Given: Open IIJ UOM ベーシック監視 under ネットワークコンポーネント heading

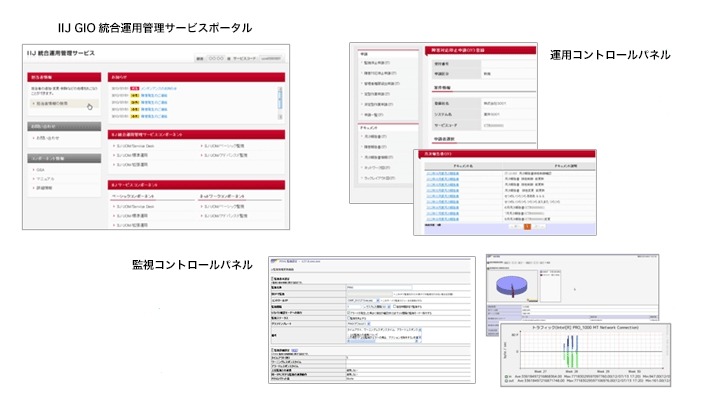Looking at the screenshot, I should (224, 207).
